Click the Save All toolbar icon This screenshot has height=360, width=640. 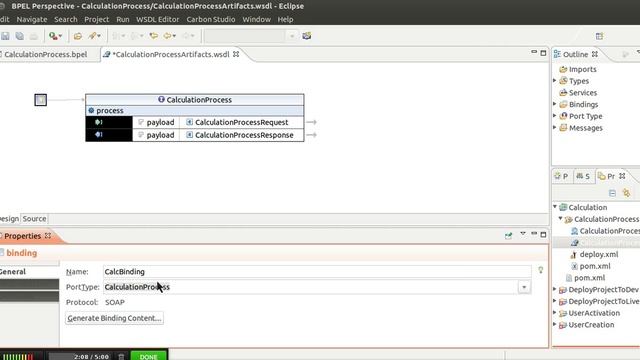click(x=19, y=36)
